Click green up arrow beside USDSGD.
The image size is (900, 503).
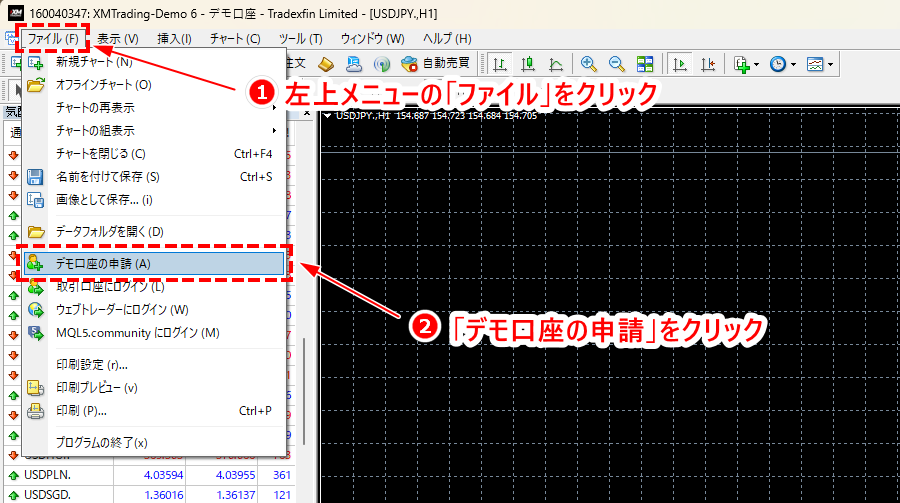pyautogui.click(x=14, y=495)
